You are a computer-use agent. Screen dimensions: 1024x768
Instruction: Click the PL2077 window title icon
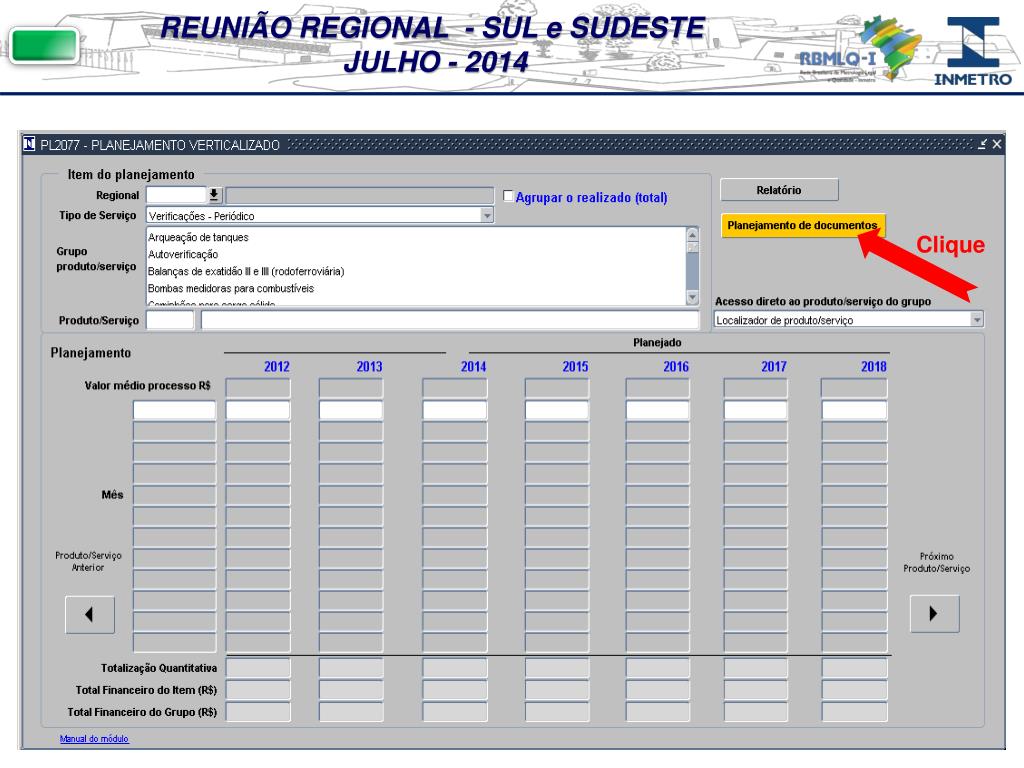pyautogui.click(x=29, y=144)
